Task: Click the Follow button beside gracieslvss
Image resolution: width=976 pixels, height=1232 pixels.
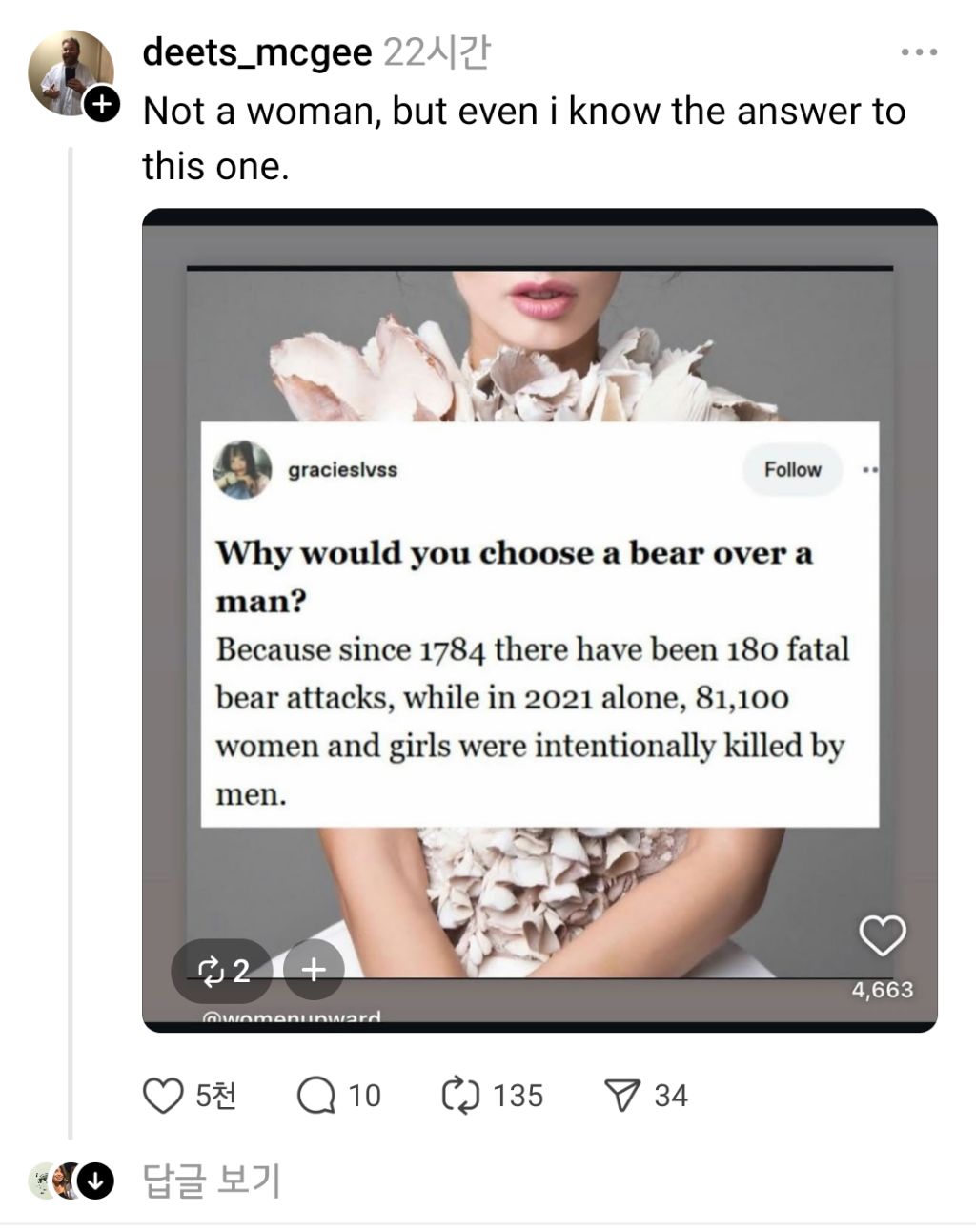Action: [792, 469]
